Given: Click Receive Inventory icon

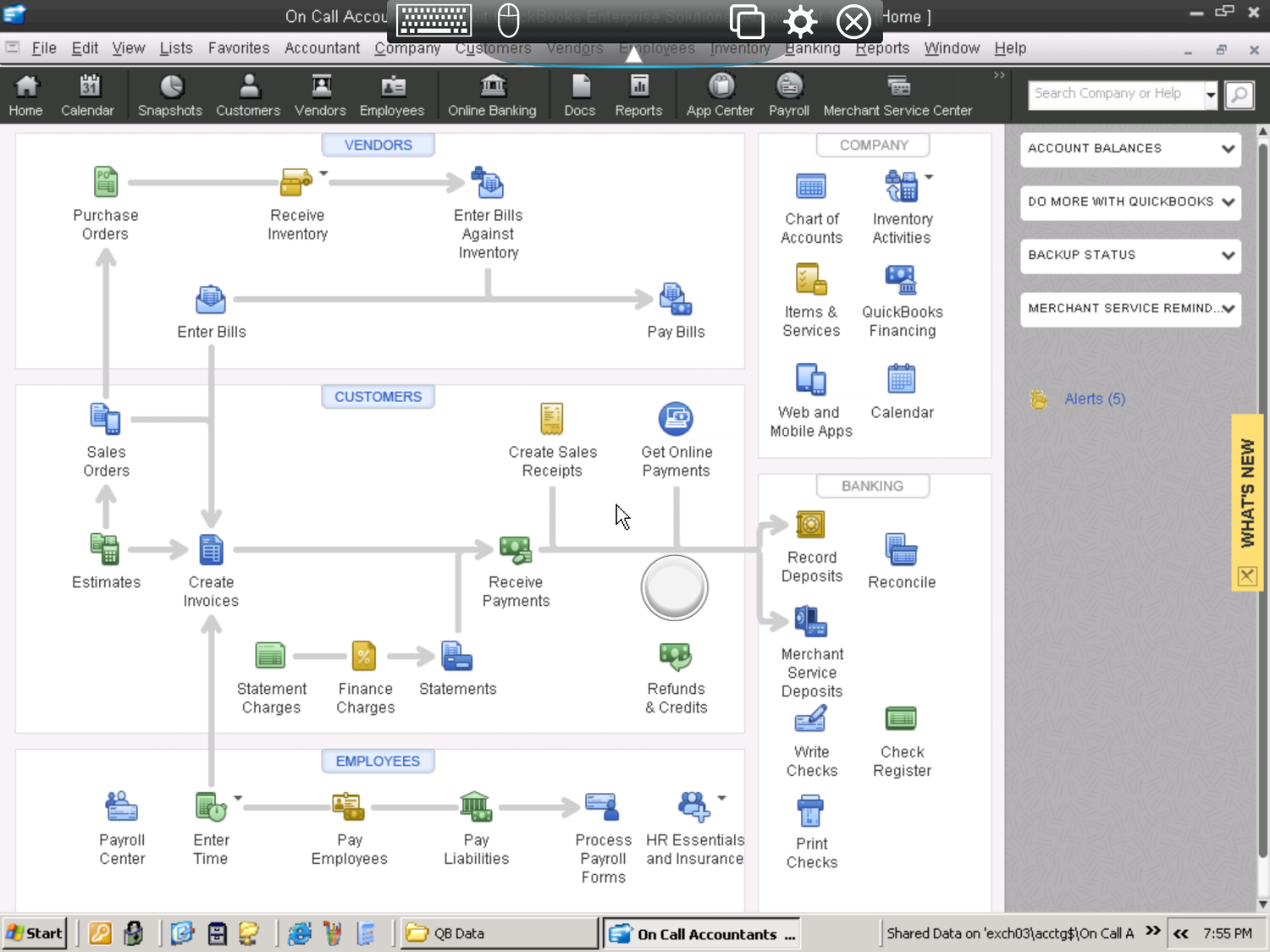Looking at the screenshot, I should tap(296, 182).
